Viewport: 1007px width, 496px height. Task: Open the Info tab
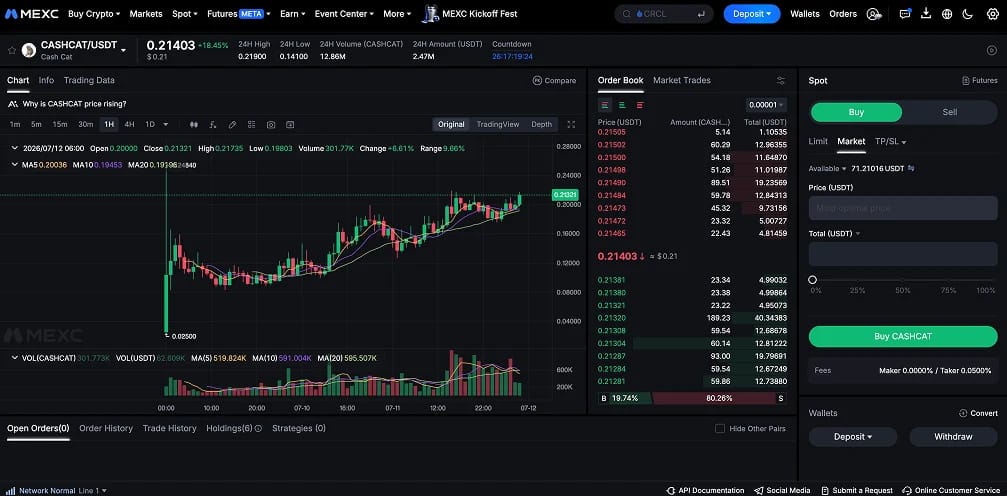pos(46,80)
